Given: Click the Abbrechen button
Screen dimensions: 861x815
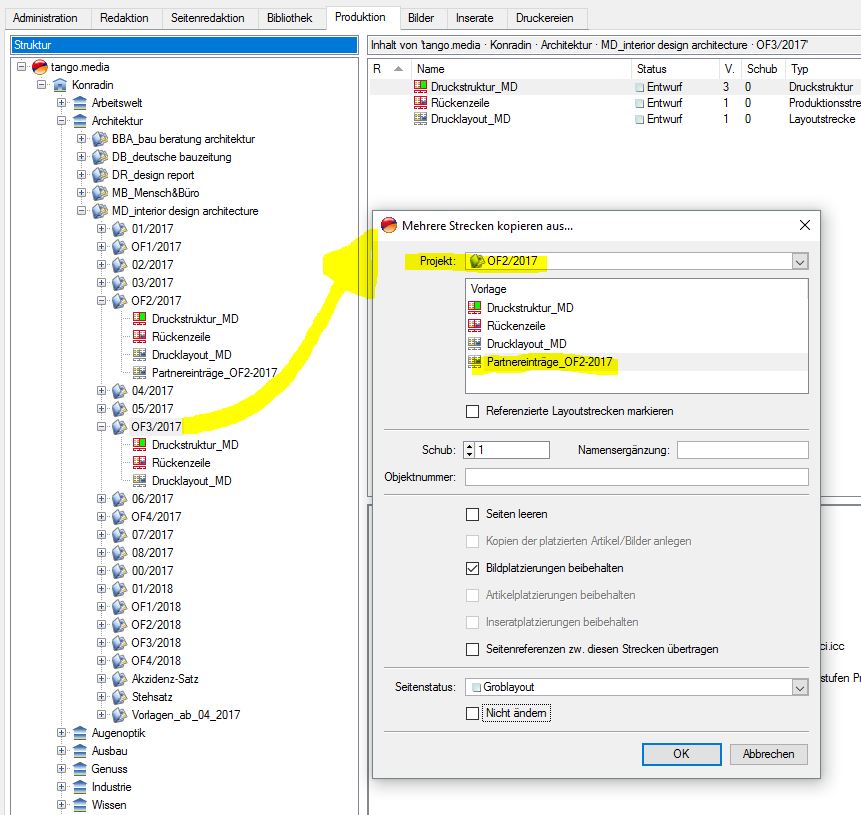Looking at the screenshot, I should [x=768, y=754].
